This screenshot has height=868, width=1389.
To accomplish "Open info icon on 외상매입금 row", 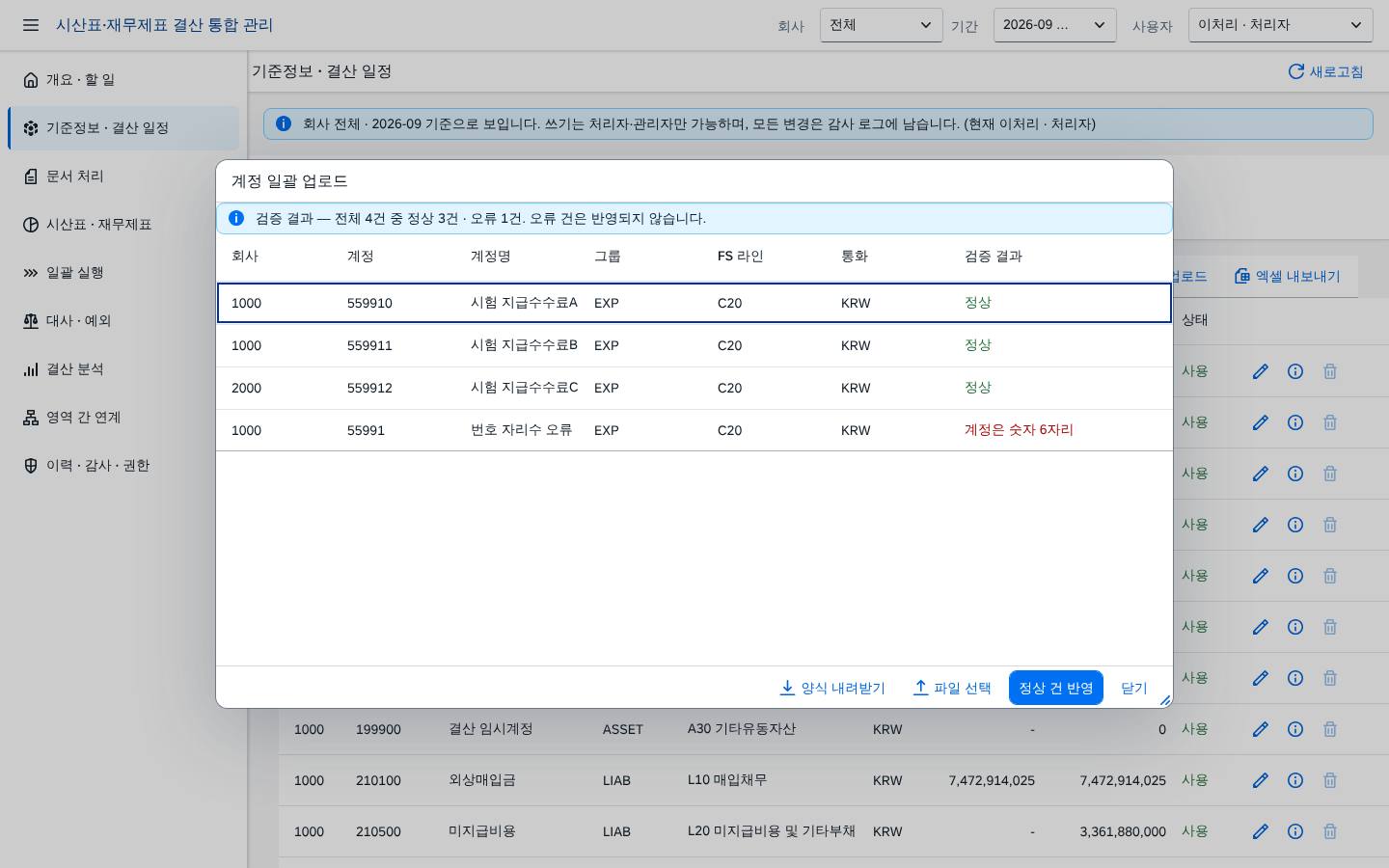I will tap(1295, 780).
